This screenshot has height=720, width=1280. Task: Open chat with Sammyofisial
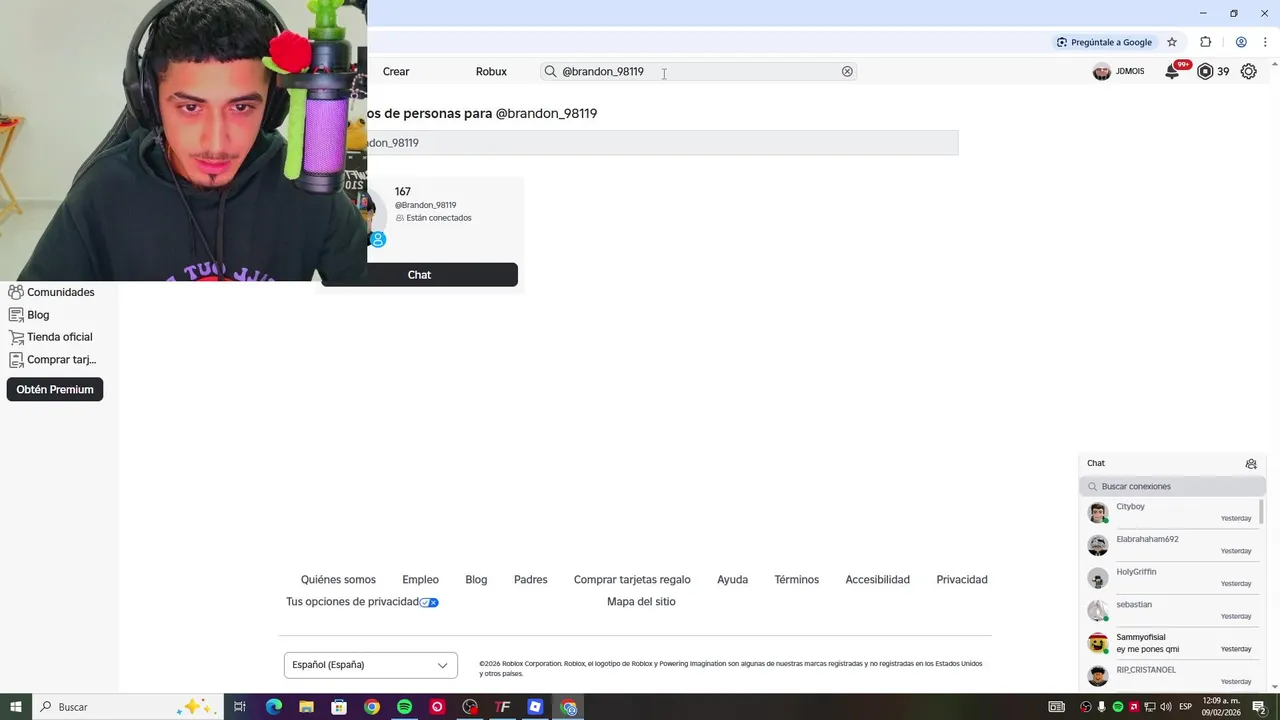1170,643
